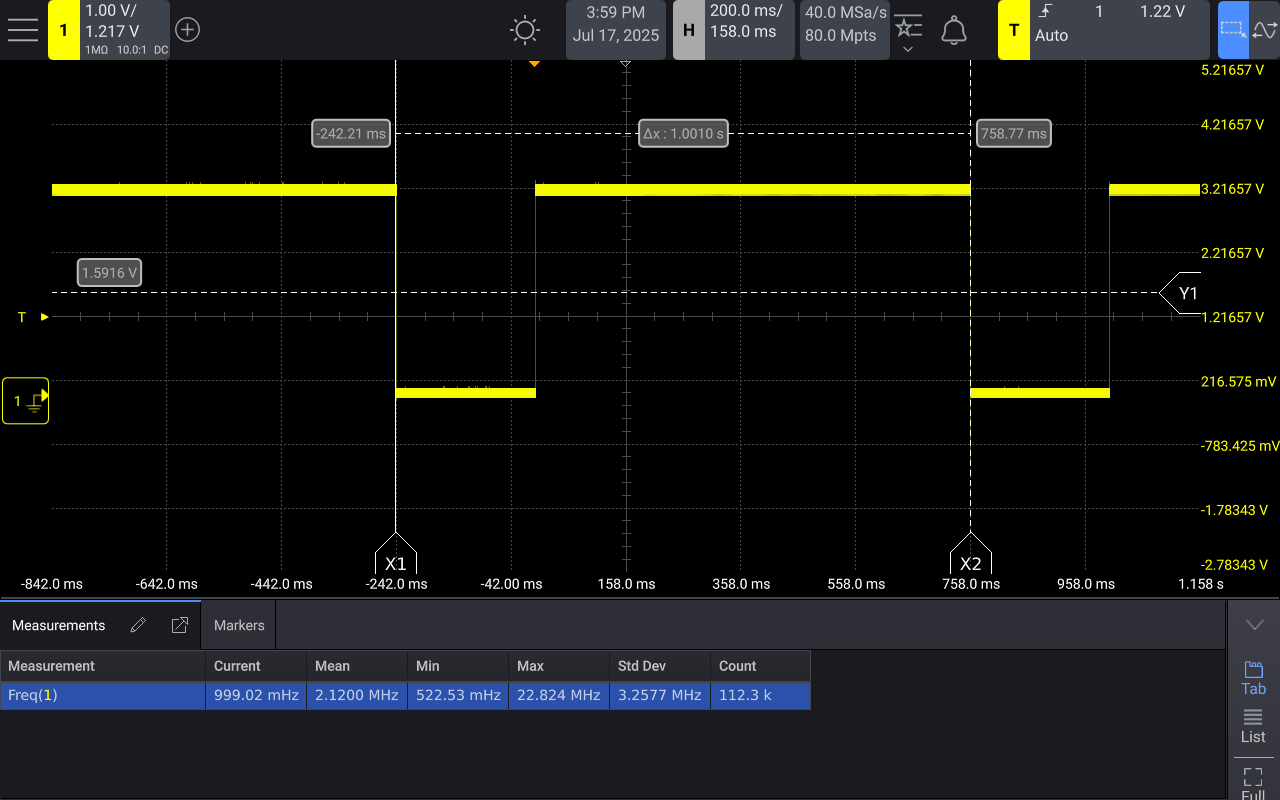
Task: Add a new waveform with the plus icon
Action: tap(187, 29)
